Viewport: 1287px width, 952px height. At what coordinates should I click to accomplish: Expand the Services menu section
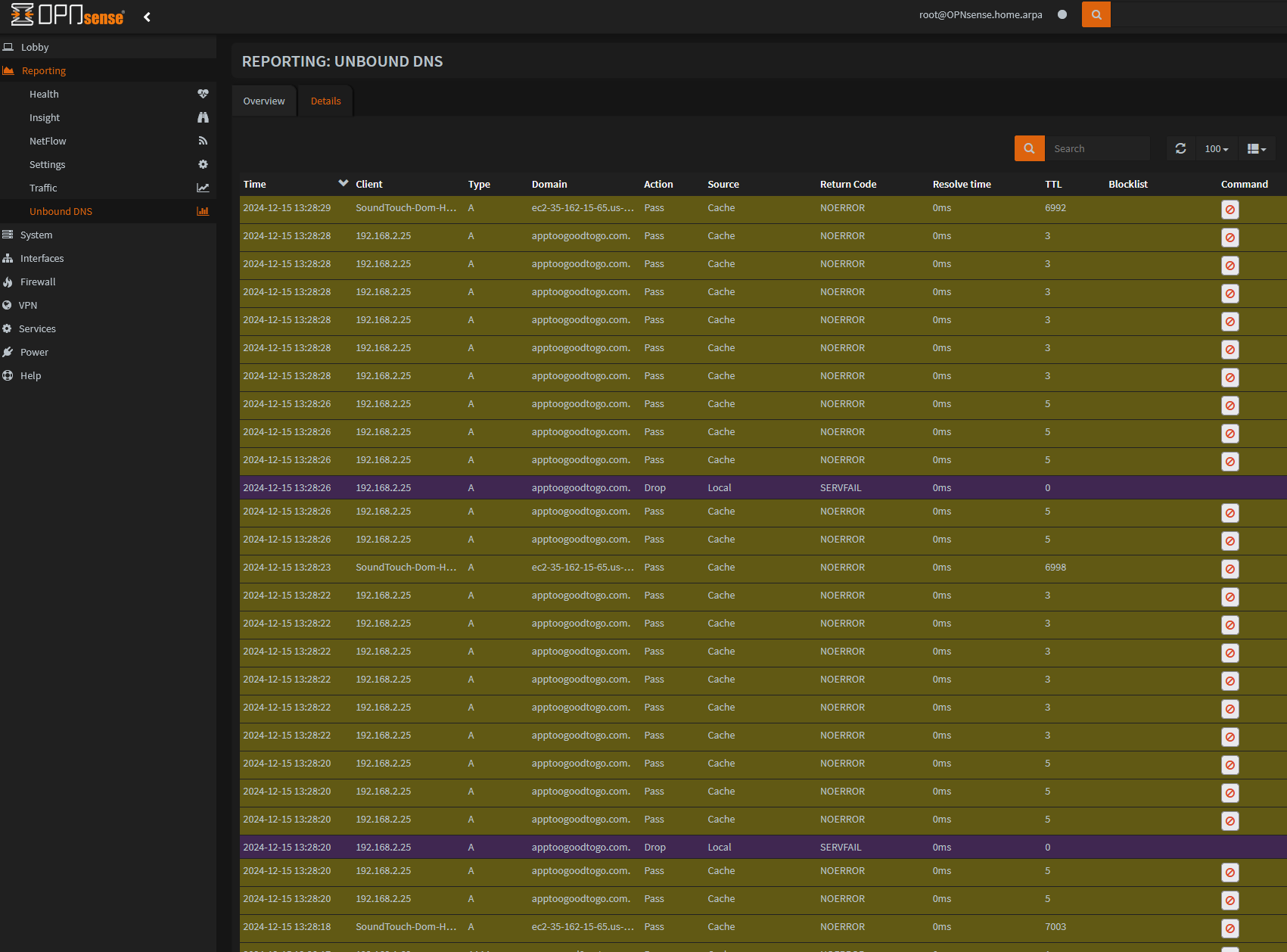click(37, 328)
